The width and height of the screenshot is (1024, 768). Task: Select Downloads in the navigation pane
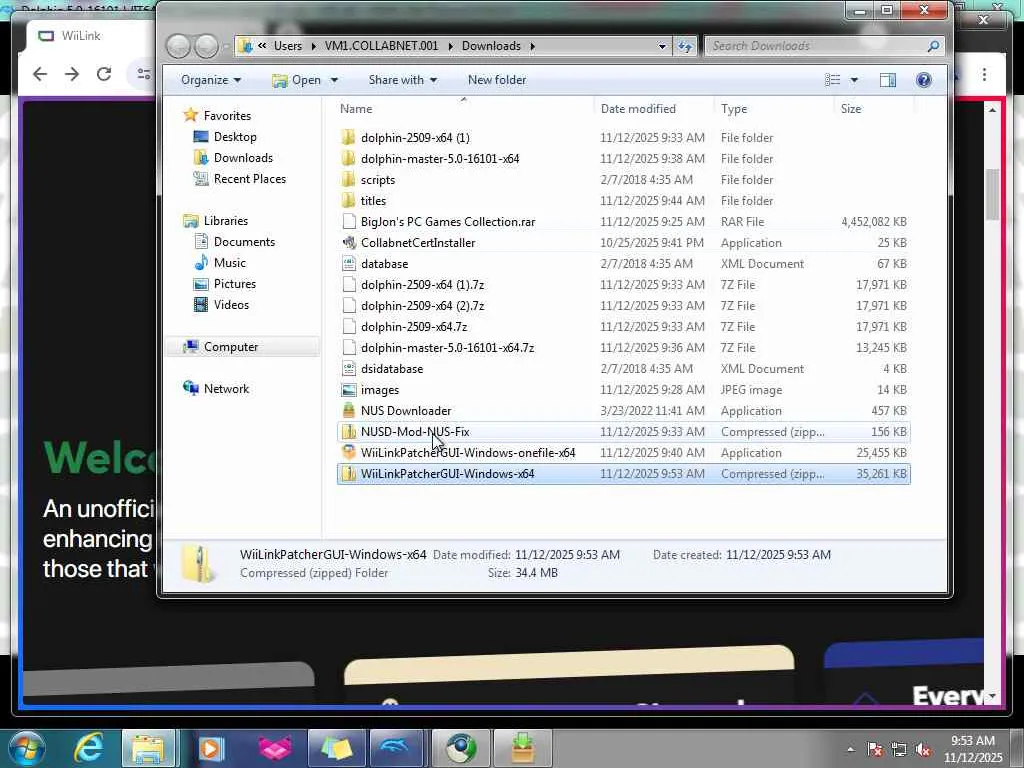coord(243,157)
